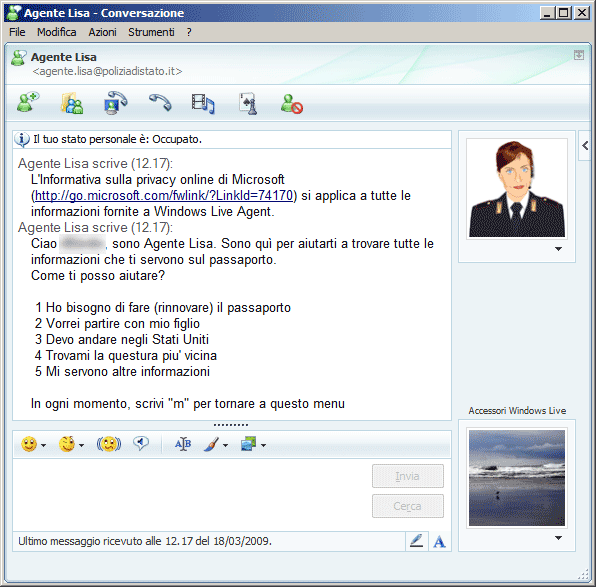Expand dropdown under Agente Lisa's display picture
The image size is (596, 587).
(558, 249)
